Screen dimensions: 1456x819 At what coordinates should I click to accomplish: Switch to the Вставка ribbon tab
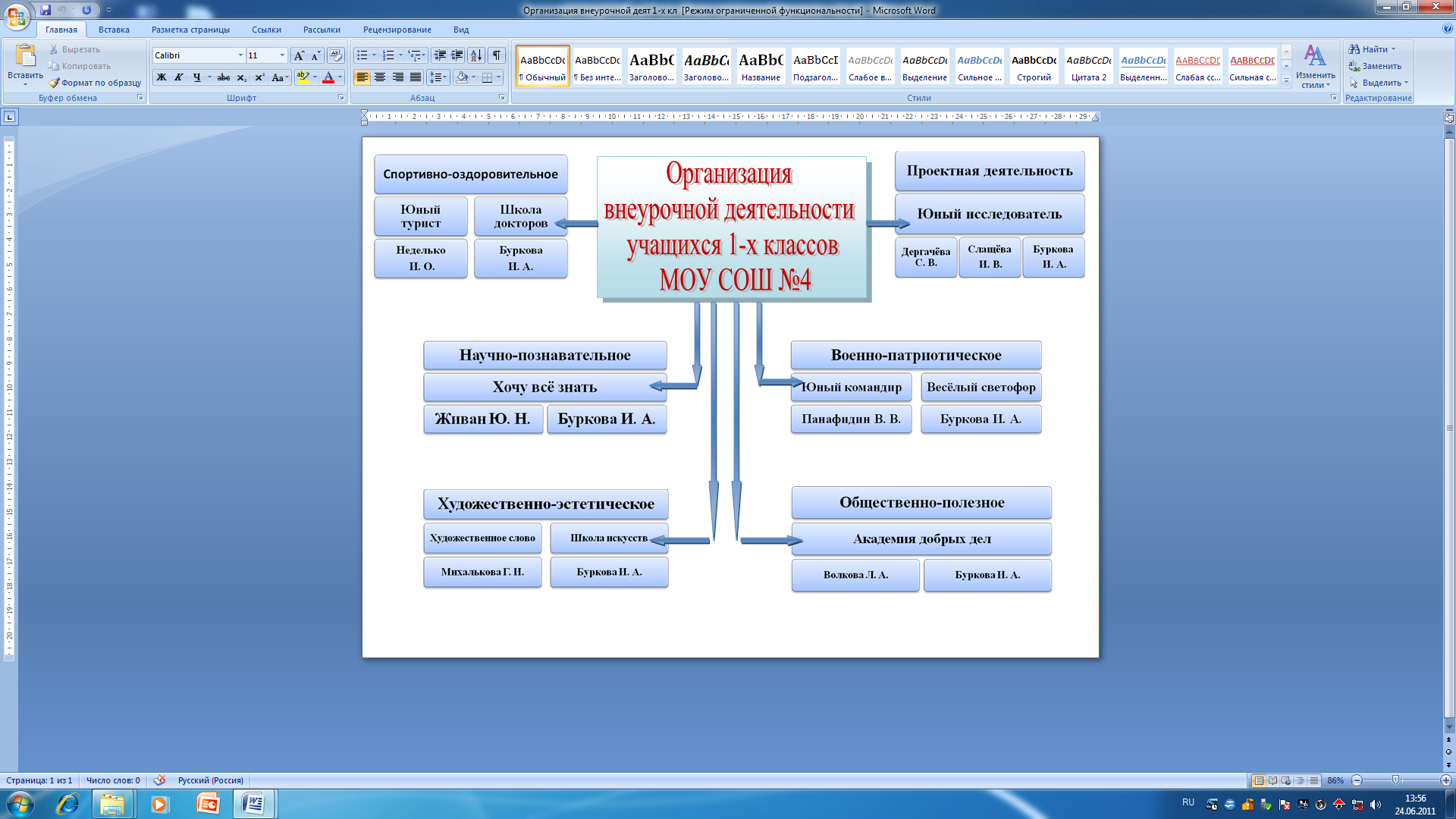114,30
